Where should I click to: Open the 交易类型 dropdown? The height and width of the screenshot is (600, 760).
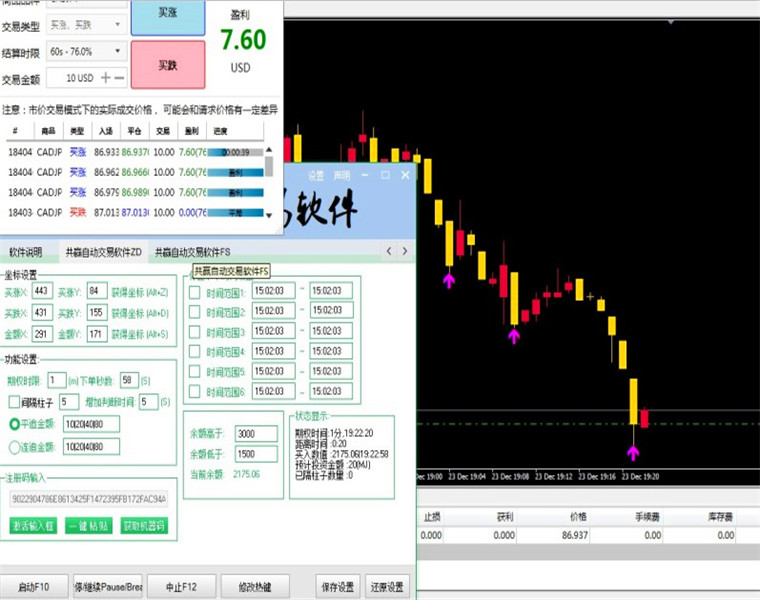coord(86,24)
